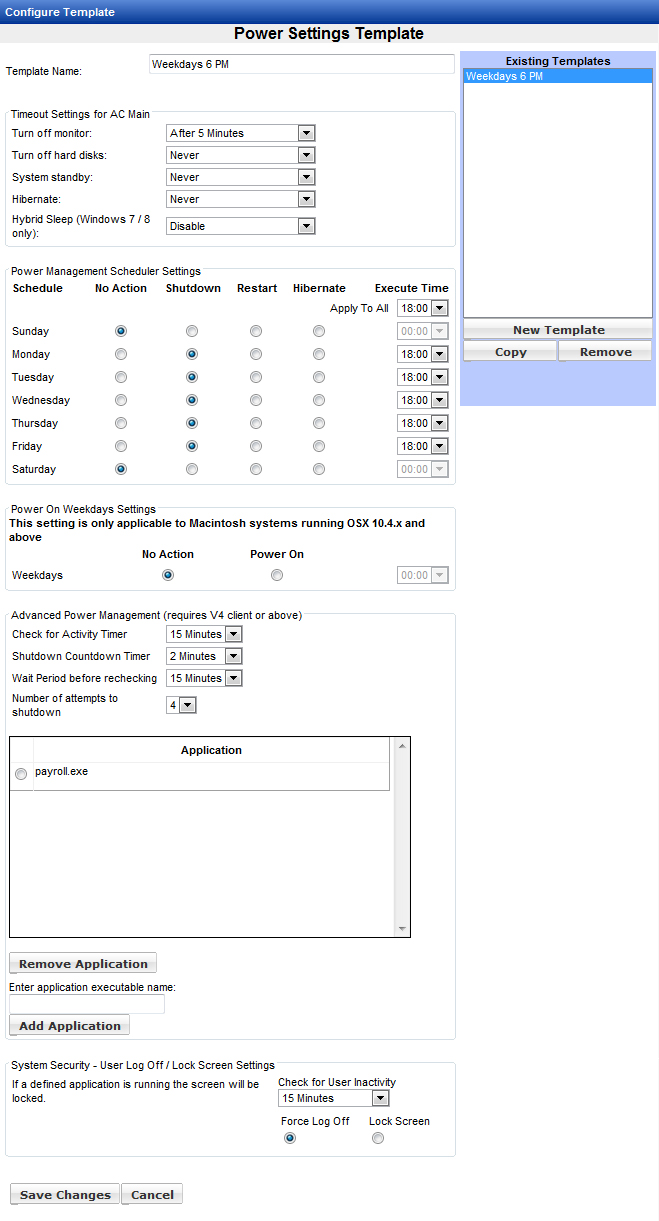This screenshot has width=659, height=1221.
Task: Set Wednesday to No Action
Action: (121, 400)
